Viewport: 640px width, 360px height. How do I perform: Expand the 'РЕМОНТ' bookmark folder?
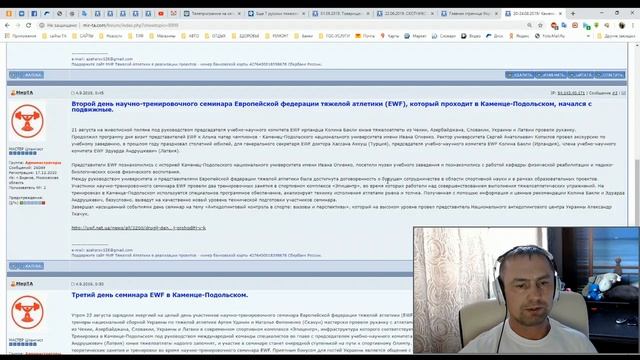pyautogui.click(x=277, y=36)
